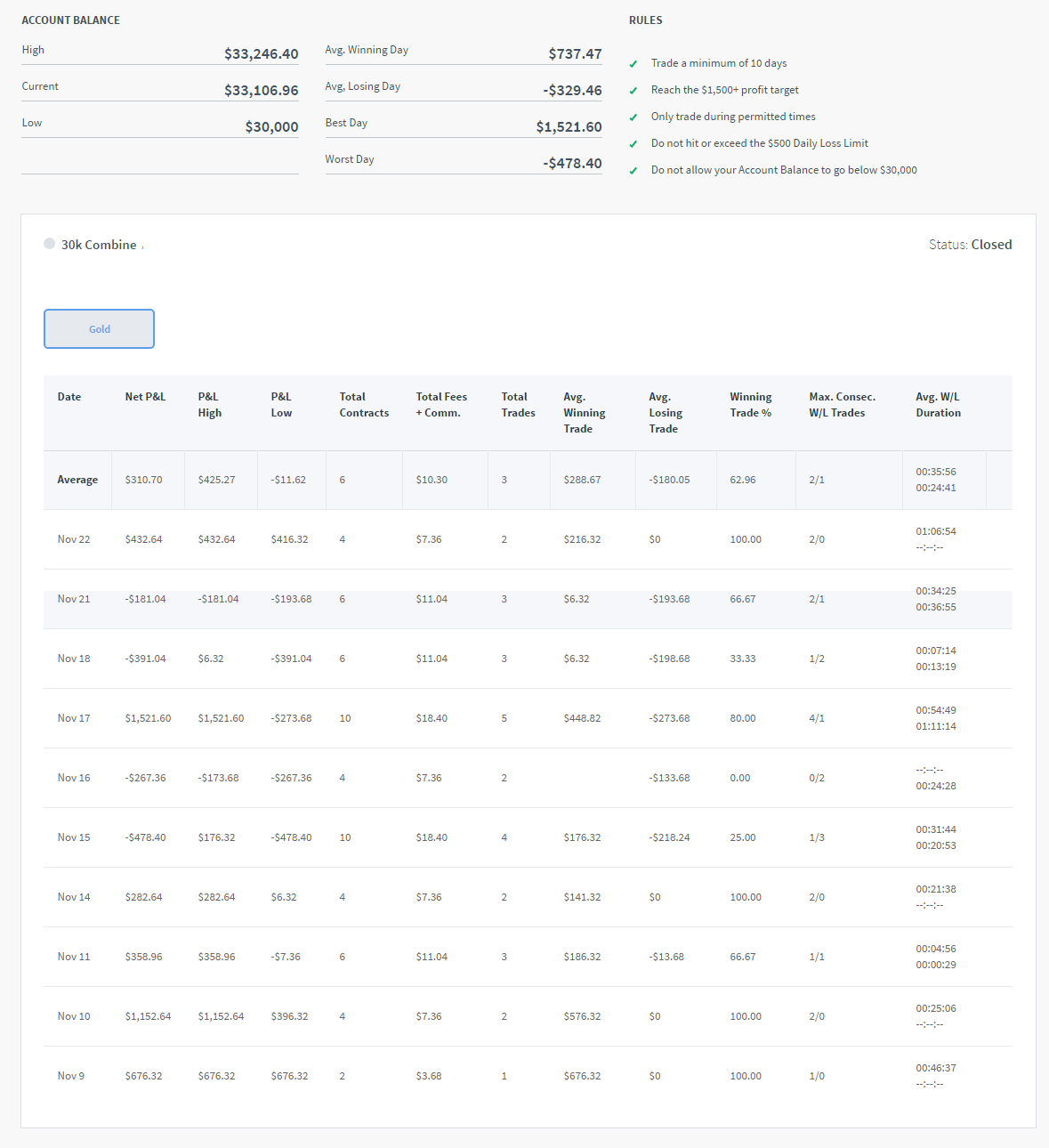The width and height of the screenshot is (1049, 1148).
Task: Click the checkmark next to the $1,500+ profit target rule
Action: click(633, 91)
